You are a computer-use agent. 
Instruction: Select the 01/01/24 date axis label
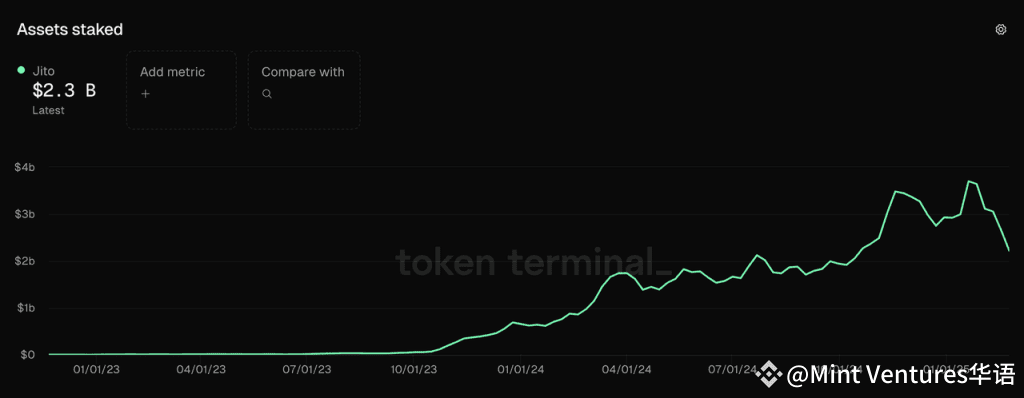coord(520,369)
